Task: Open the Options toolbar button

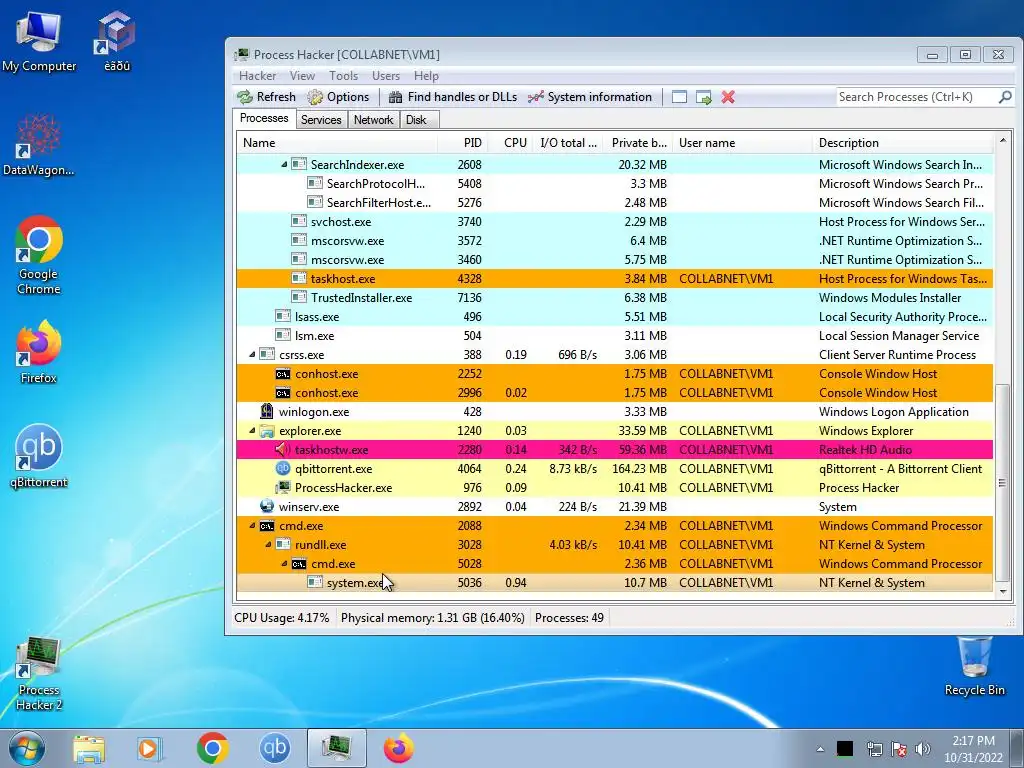Action: 338,97
